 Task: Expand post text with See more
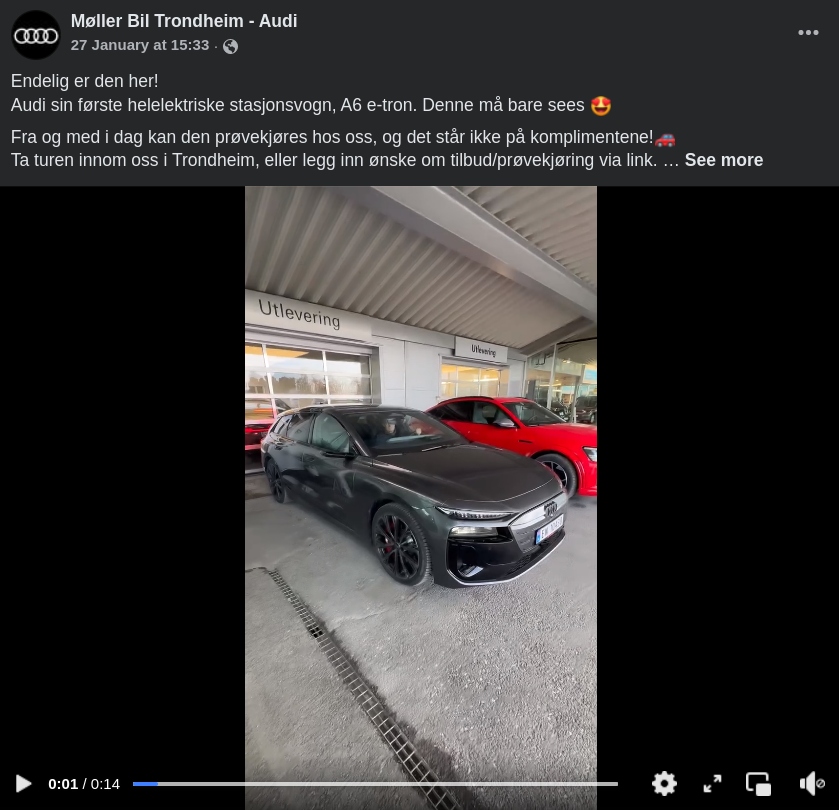(723, 160)
